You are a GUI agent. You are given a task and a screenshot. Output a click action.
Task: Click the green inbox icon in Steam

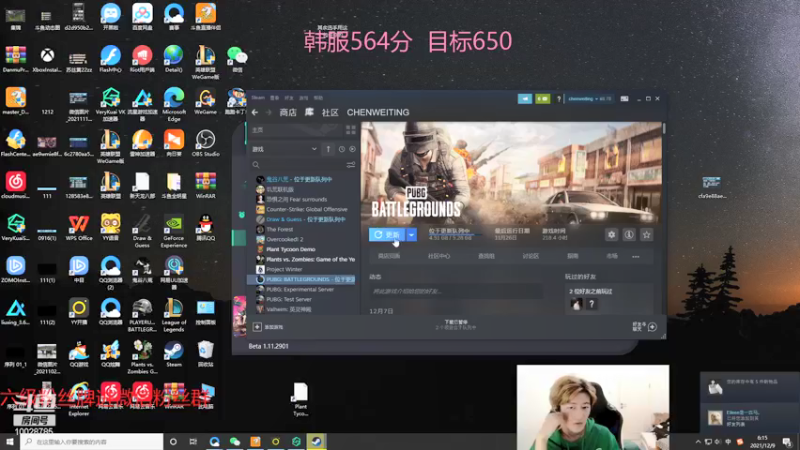point(542,98)
